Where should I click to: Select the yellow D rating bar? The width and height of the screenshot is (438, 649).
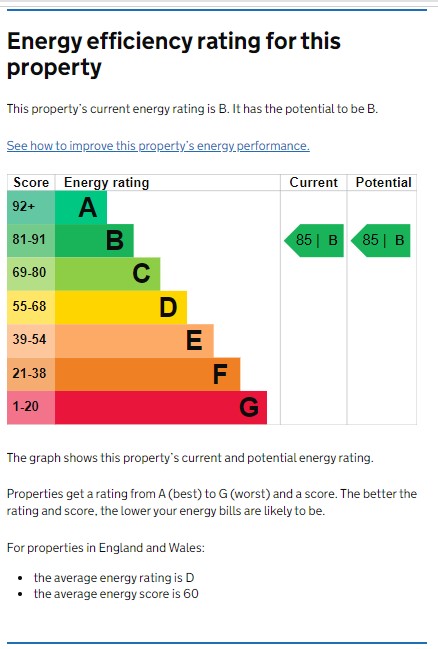click(121, 307)
